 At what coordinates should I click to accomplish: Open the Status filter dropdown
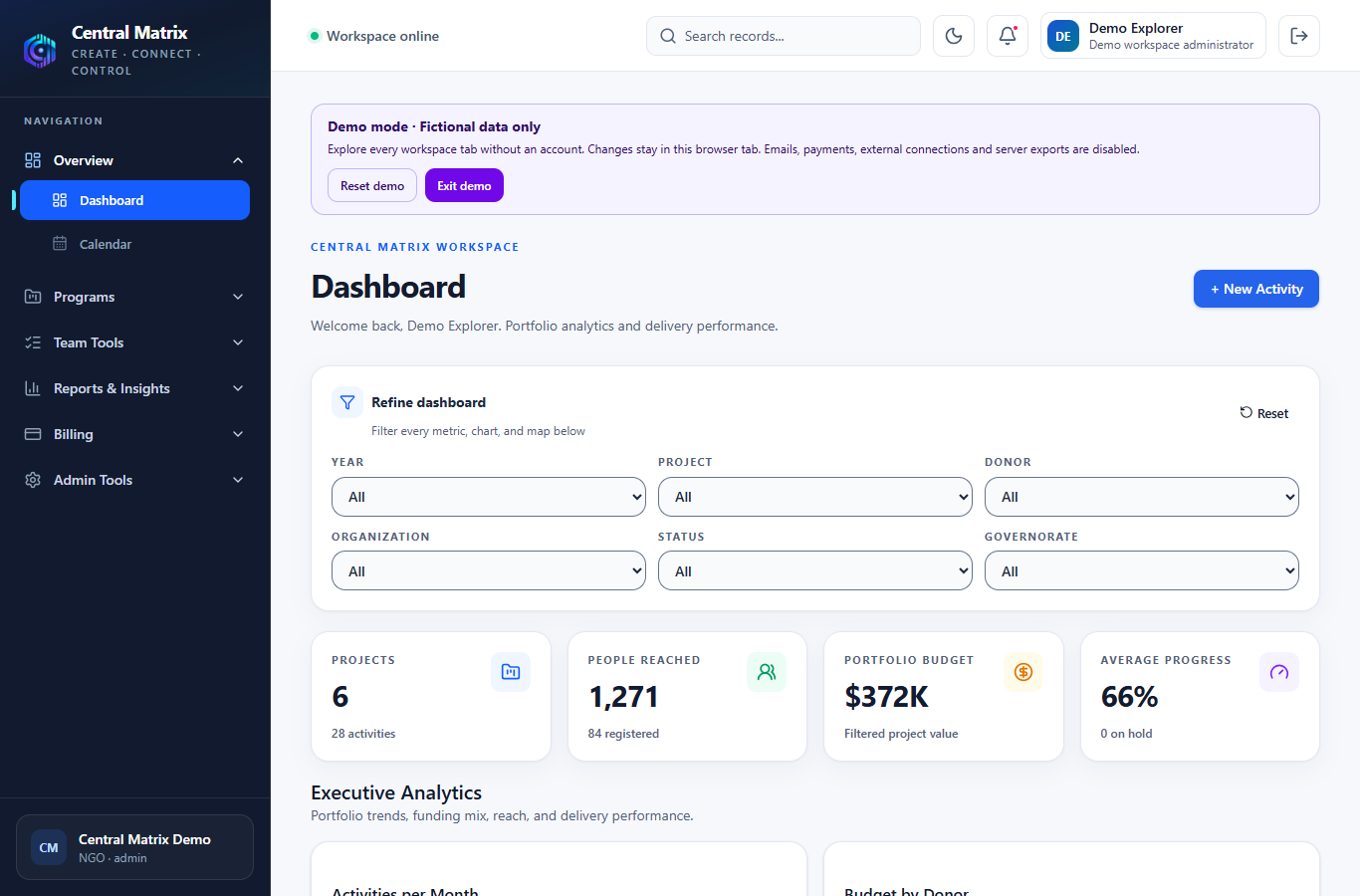pyautogui.click(x=815, y=571)
